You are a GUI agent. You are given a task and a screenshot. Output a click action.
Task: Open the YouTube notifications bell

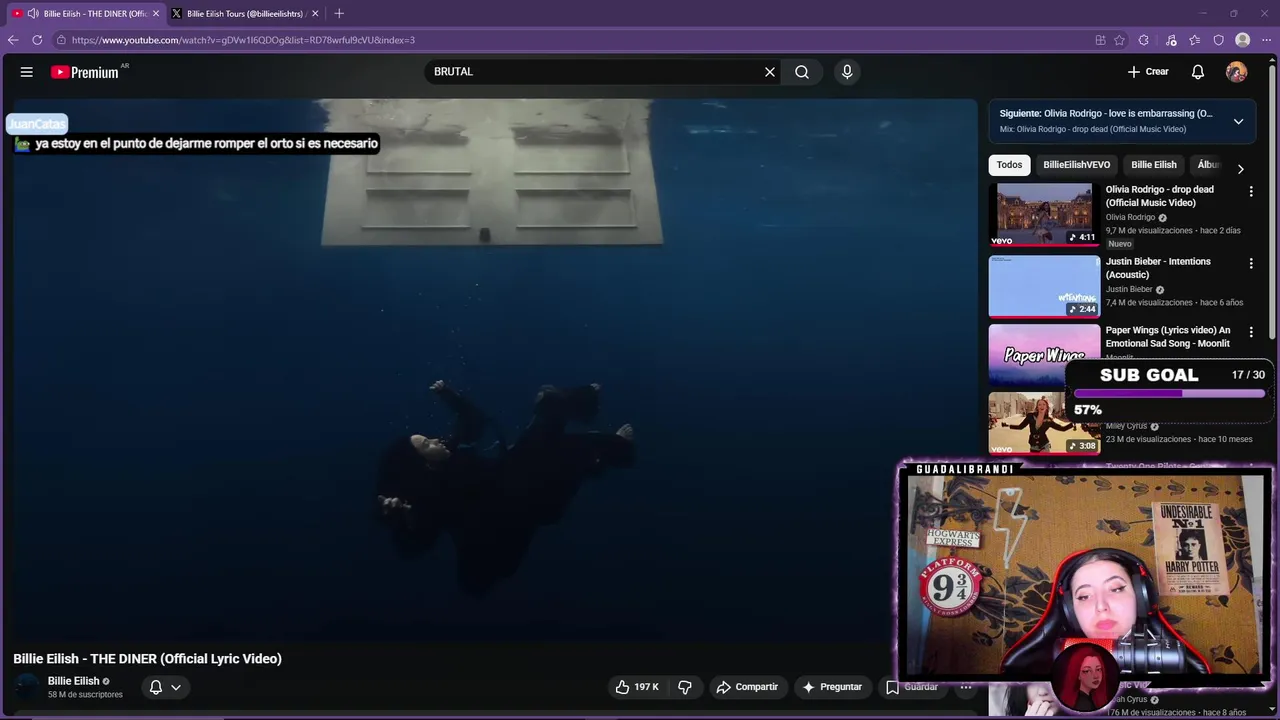pyautogui.click(x=1198, y=72)
